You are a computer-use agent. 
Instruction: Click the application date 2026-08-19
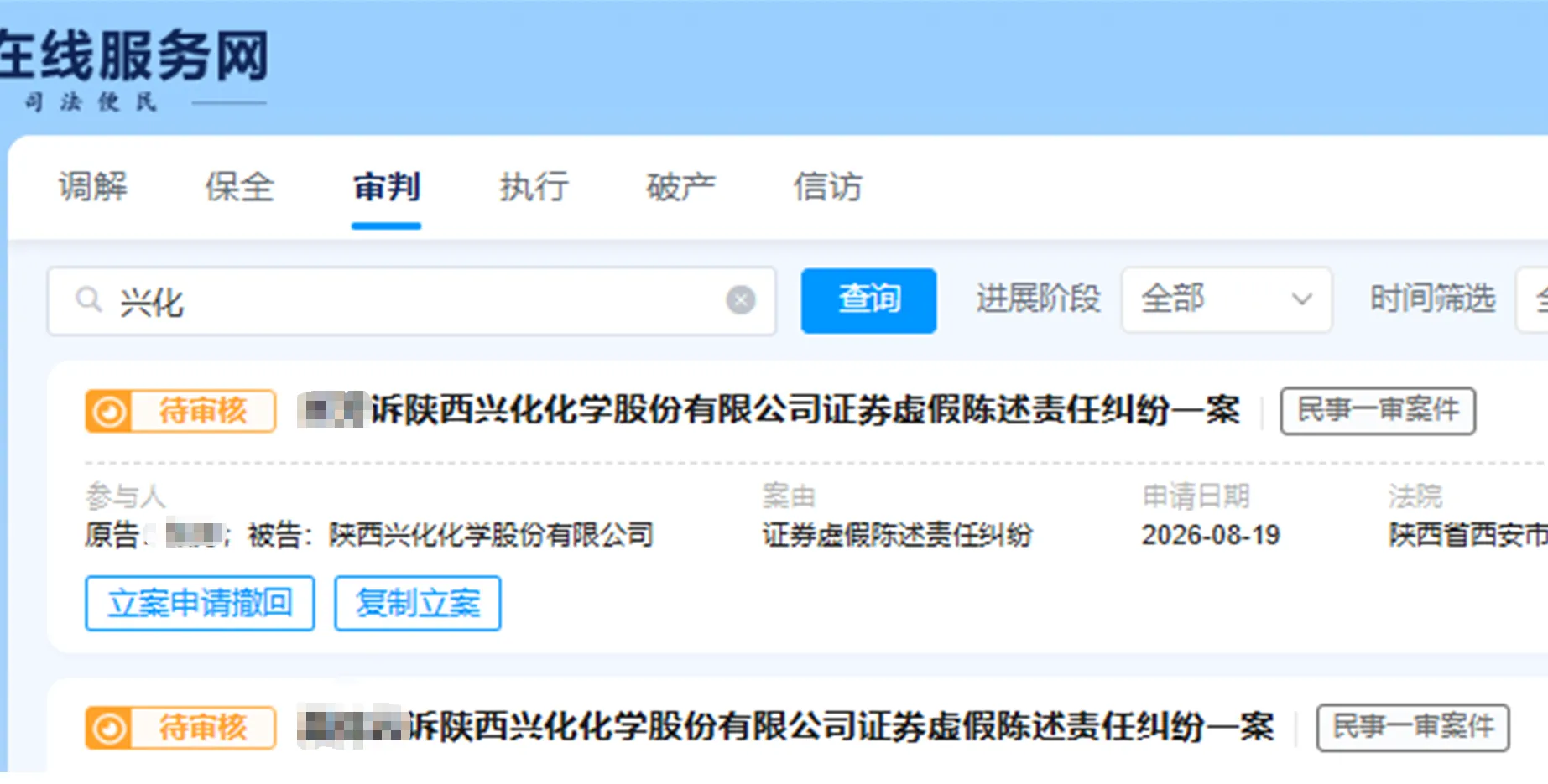tap(1211, 535)
